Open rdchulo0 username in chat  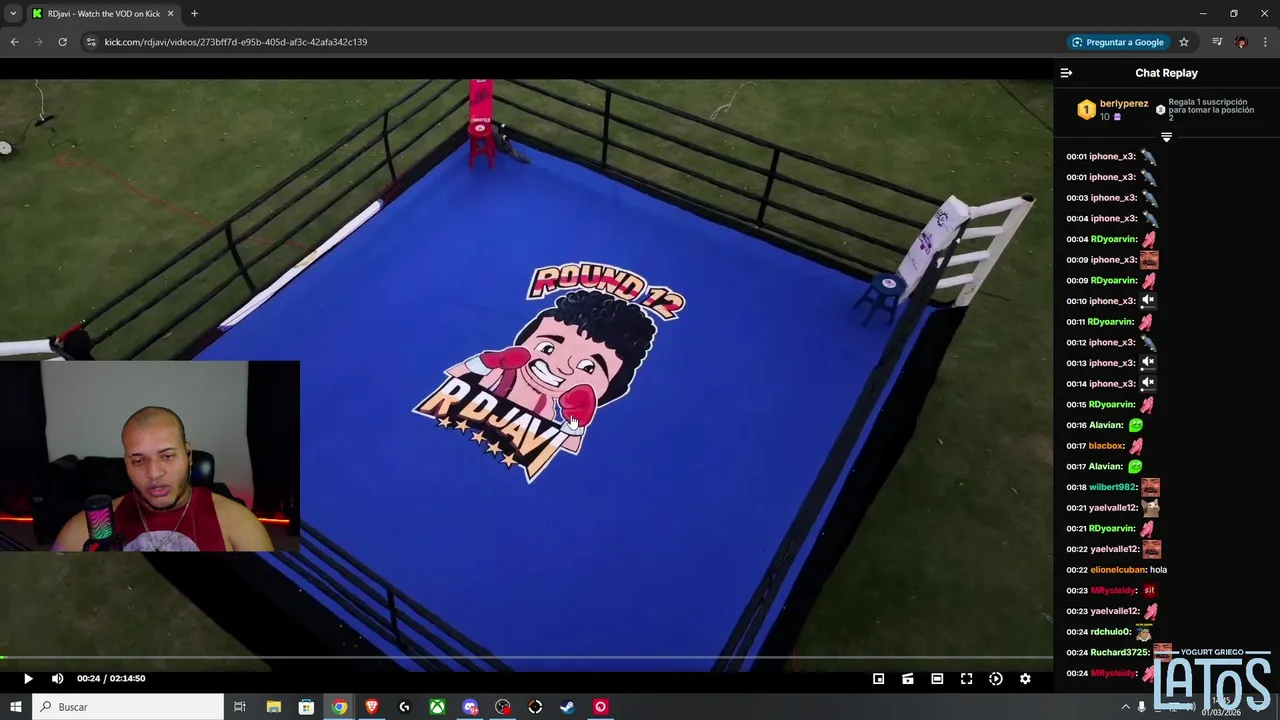(x=1111, y=632)
